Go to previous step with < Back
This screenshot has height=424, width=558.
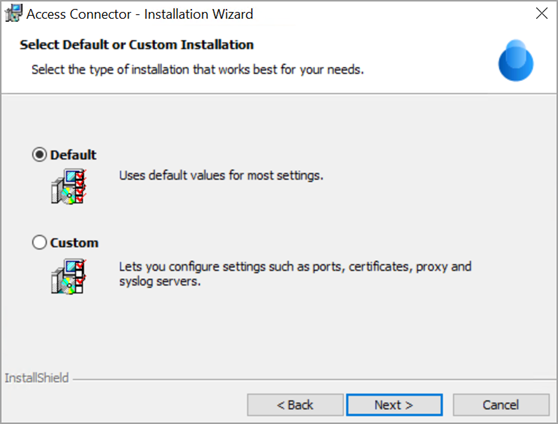[295, 405]
